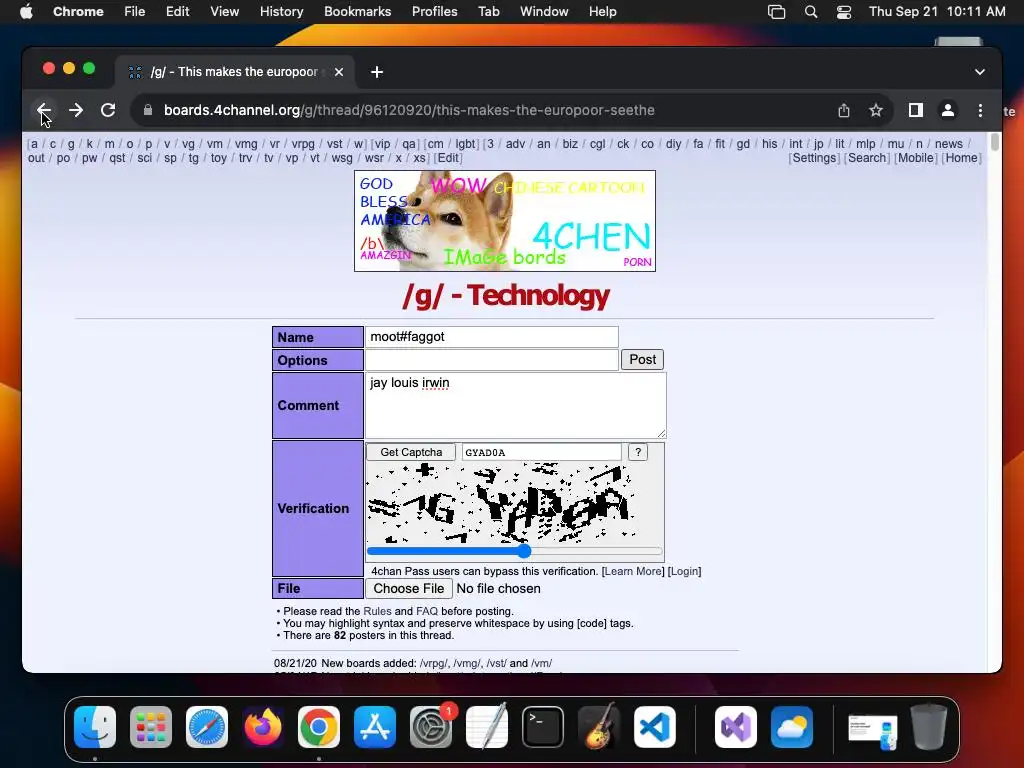
Task: Launch Finder from the Dock
Action: click(x=95, y=727)
